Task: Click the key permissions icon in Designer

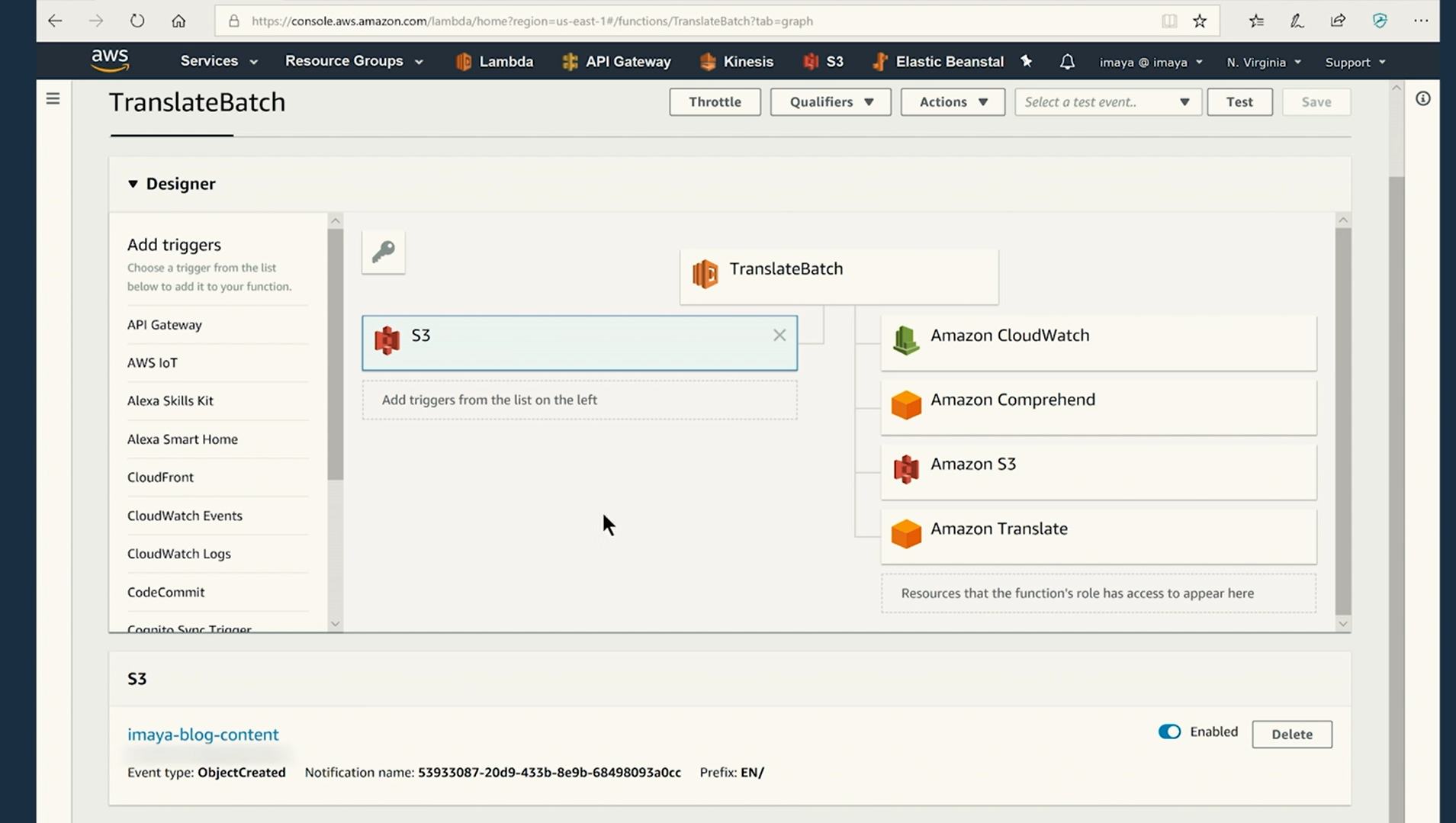Action: click(x=384, y=252)
